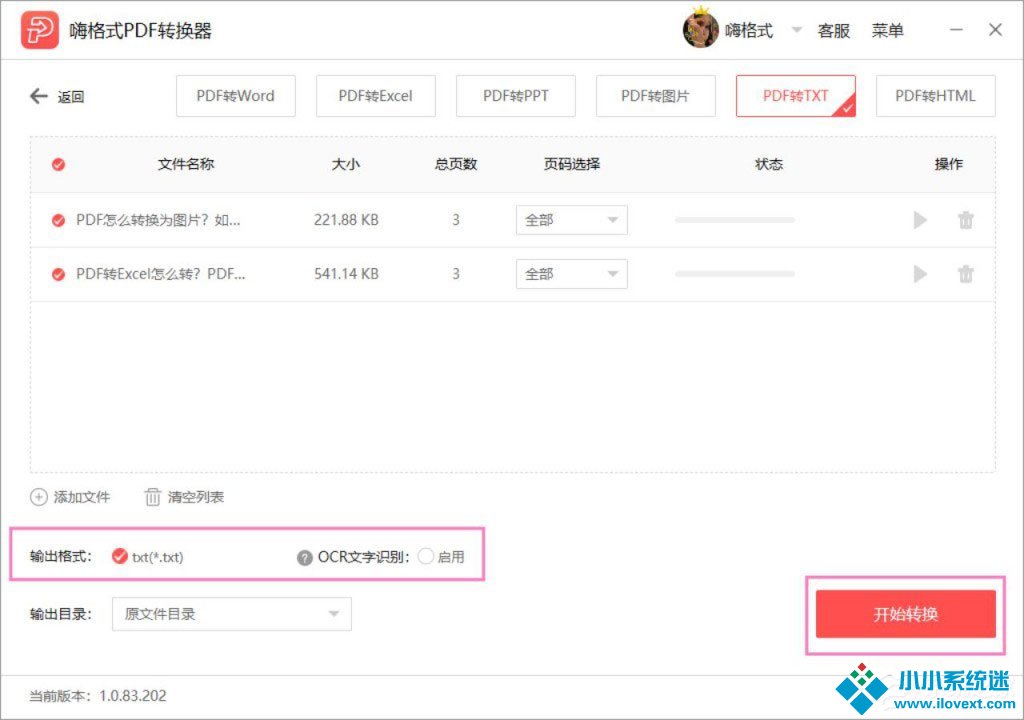This screenshot has width=1024, height=720.
Task: Enable OCR文字识别 radio option
Action: [426, 557]
